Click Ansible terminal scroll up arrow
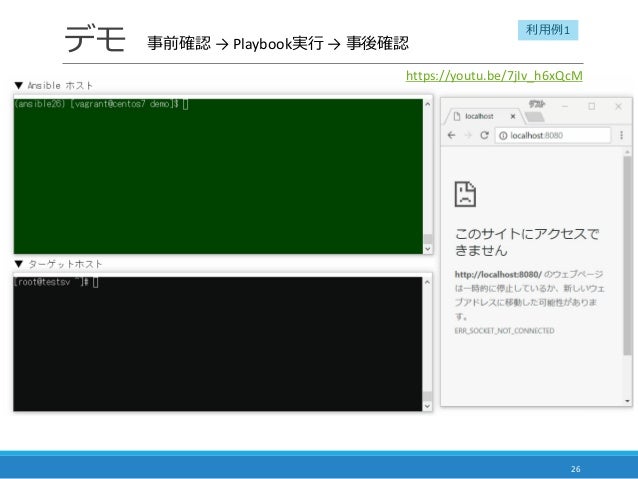This screenshot has width=638, height=479. click(x=428, y=104)
